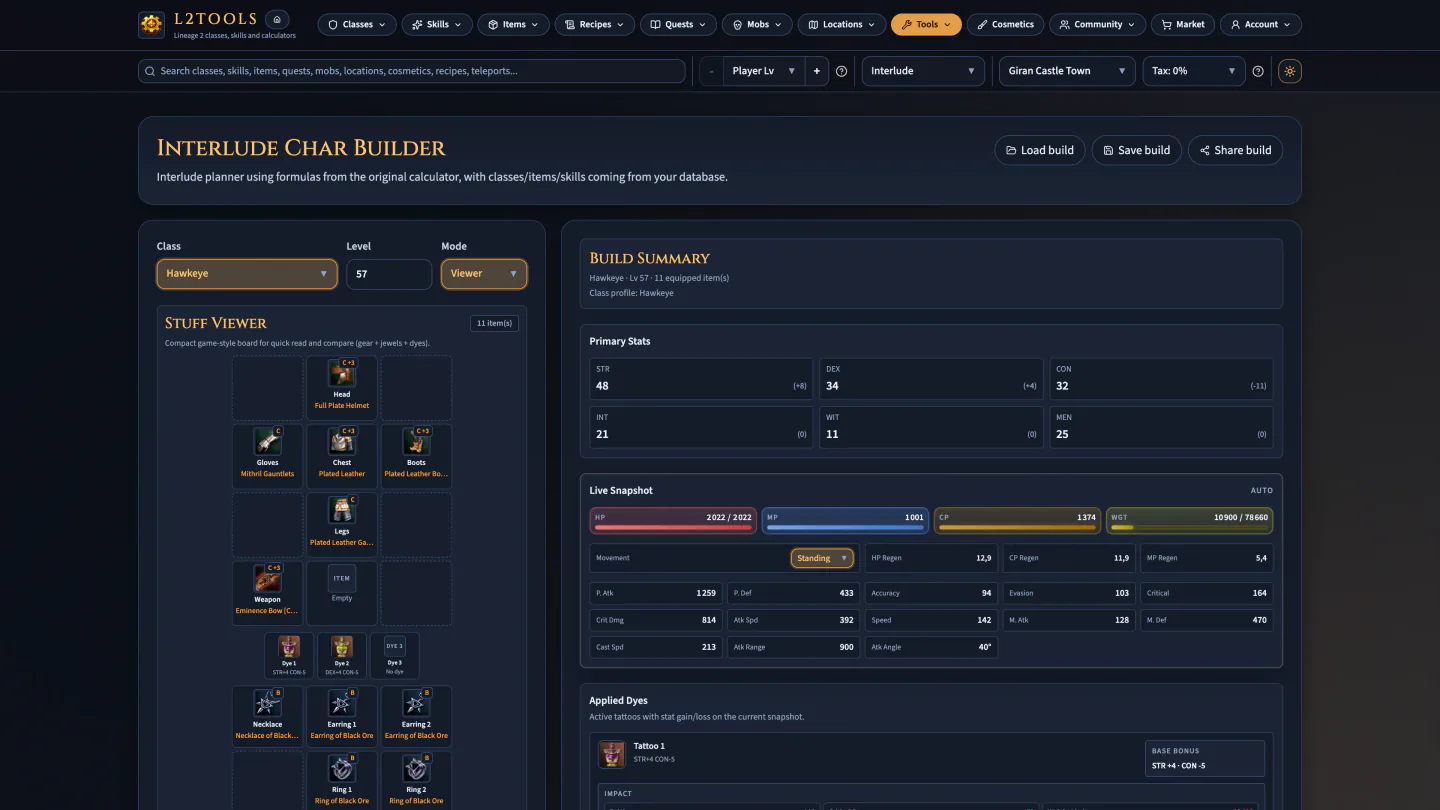Click the AUTO label in Live Snapshot

(1262, 491)
